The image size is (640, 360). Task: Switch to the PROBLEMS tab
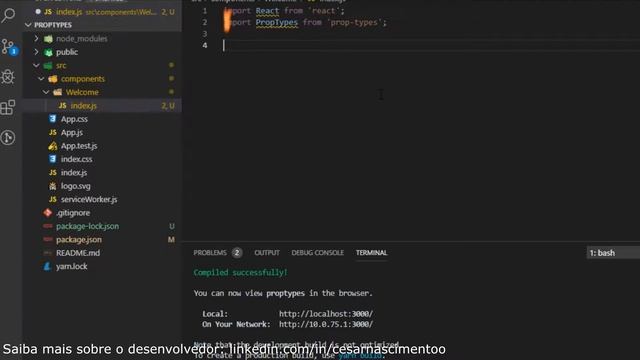pyautogui.click(x=210, y=253)
